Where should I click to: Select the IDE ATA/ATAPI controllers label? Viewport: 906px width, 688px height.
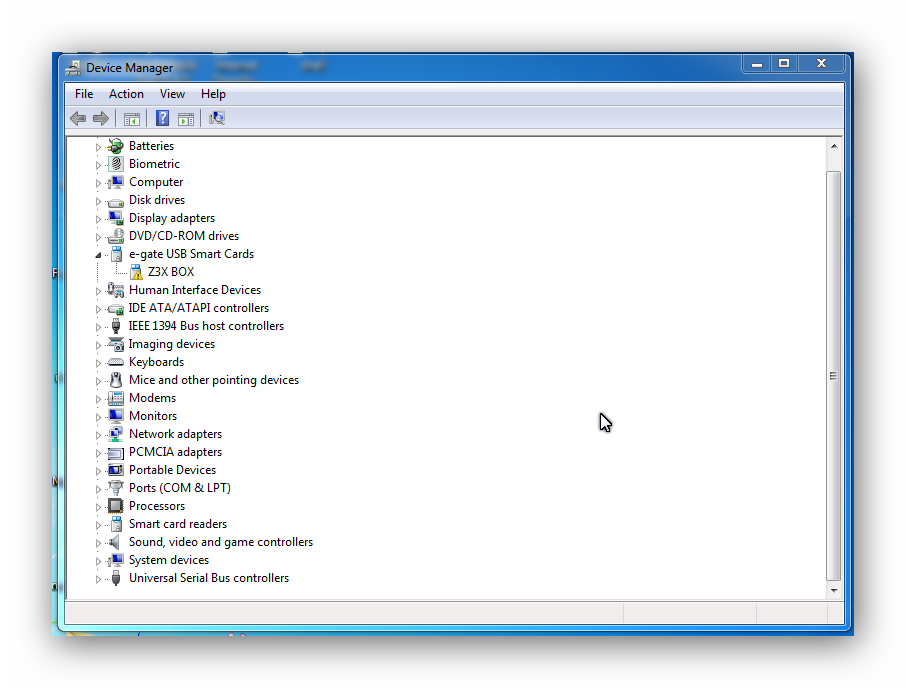pyautogui.click(x=199, y=308)
